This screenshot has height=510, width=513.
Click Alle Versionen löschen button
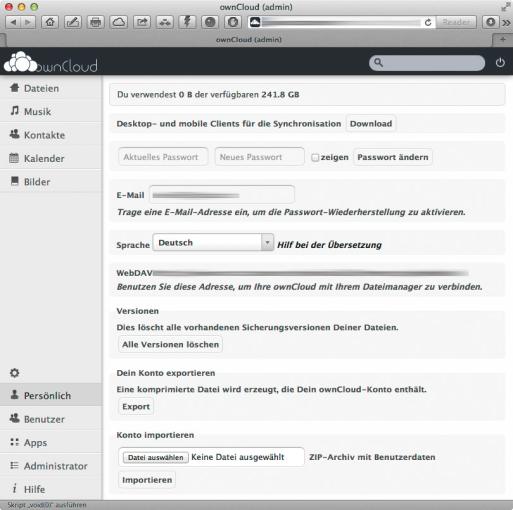170,344
